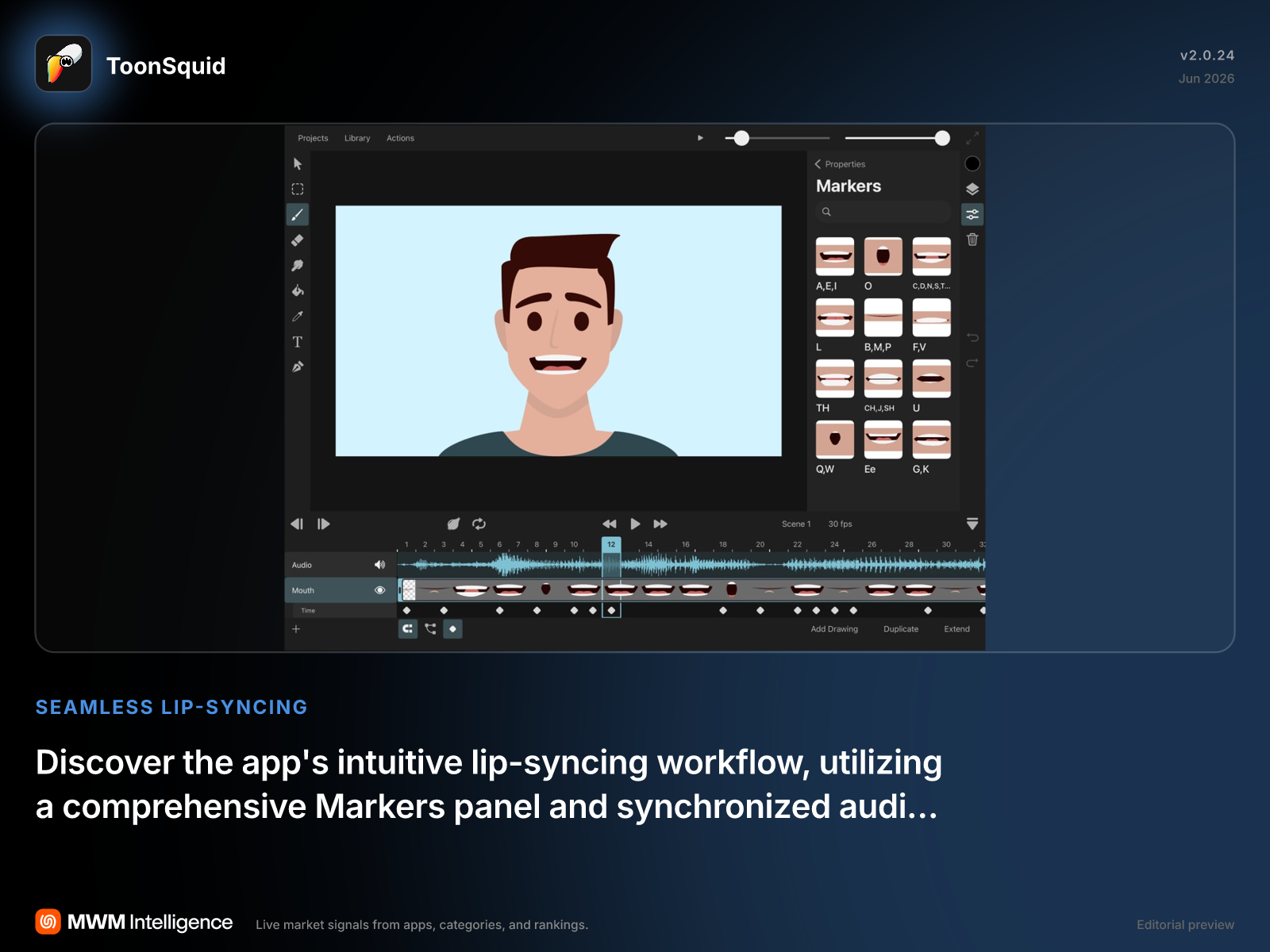This screenshot has height=952, width=1270.
Task: Open the properties sliders panel icon
Action: [x=972, y=214]
